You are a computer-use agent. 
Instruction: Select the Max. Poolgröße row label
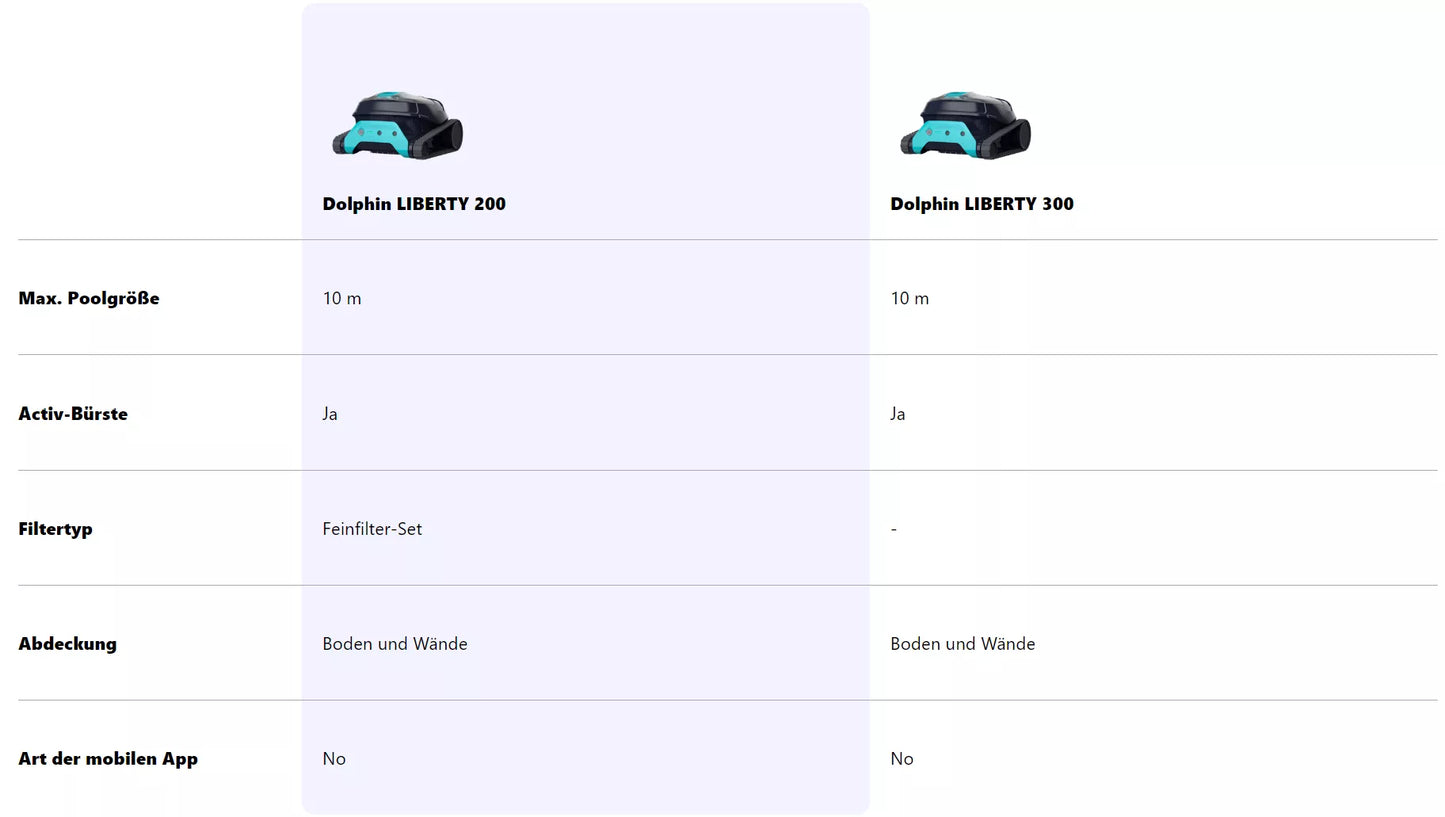click(x=89, y=298)
